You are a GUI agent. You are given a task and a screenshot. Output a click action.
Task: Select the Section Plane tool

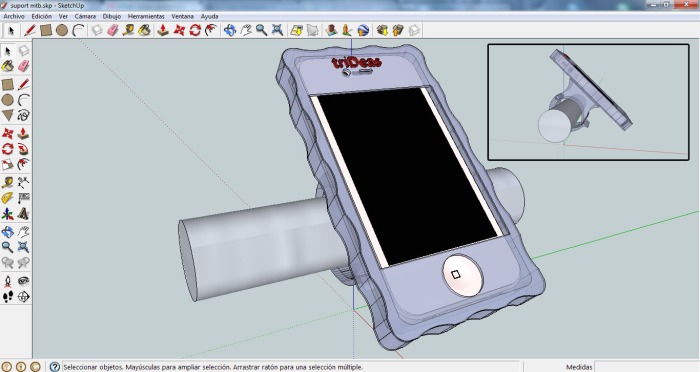23,297
